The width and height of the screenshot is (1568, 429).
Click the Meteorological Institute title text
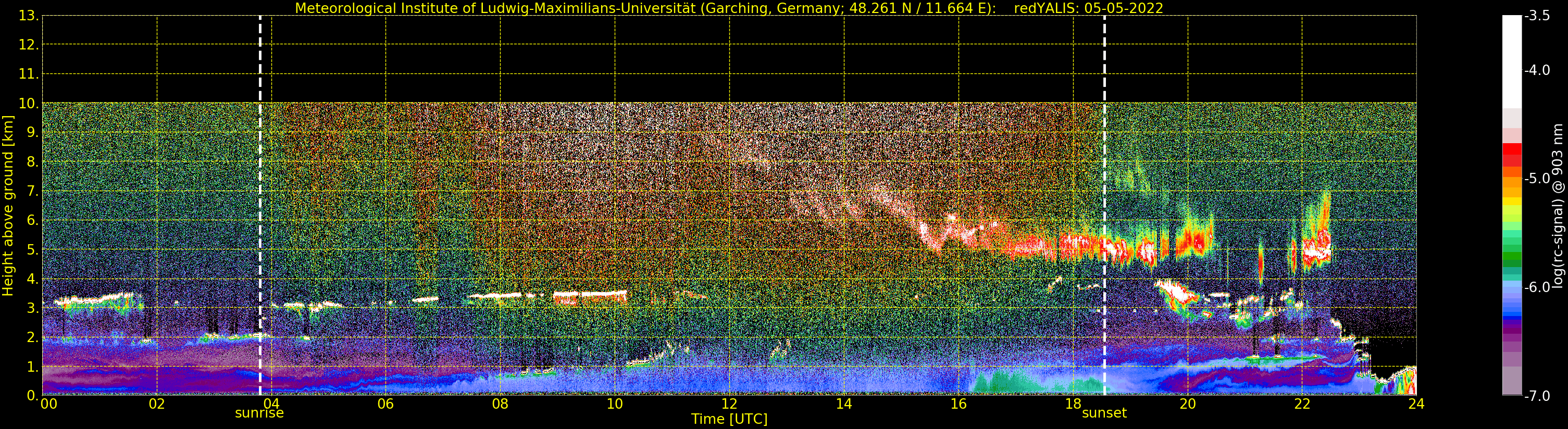(x=645, y=8)
